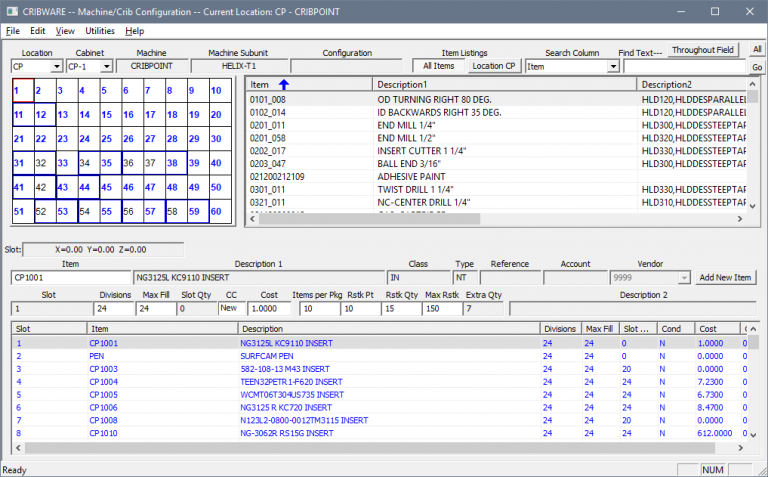Open the Utilities menu
Screen dimensions: 768x477
click(x=100, y=31)
